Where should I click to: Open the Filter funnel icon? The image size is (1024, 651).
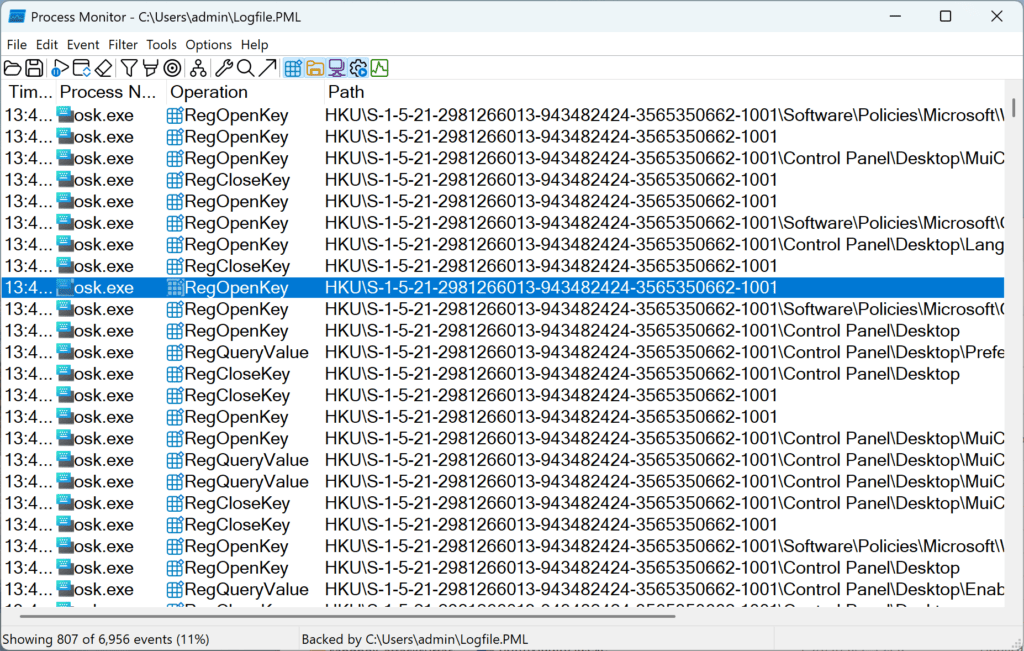click(x=129, y=68)
